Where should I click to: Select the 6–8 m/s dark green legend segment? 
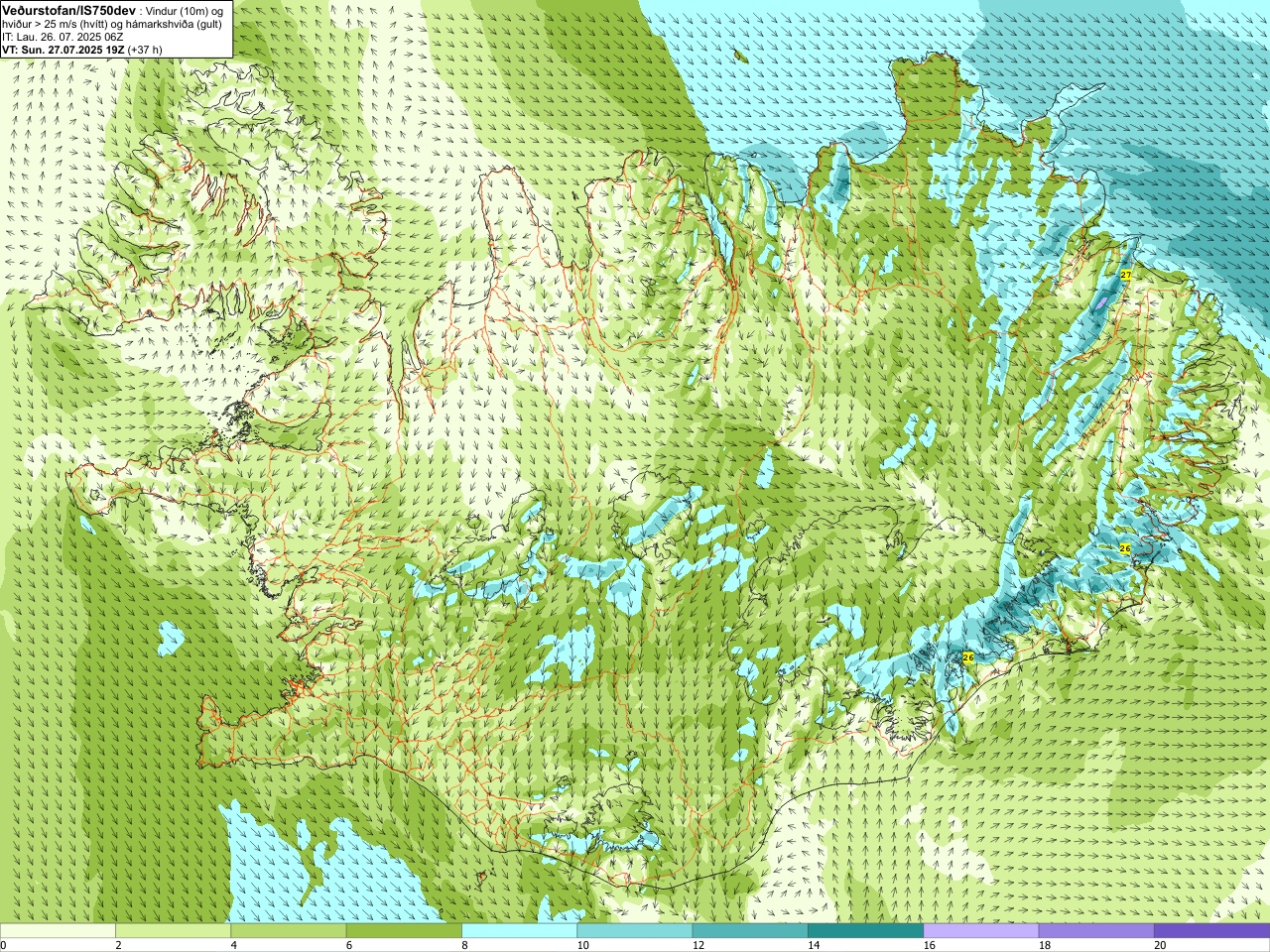click(404, 931)
